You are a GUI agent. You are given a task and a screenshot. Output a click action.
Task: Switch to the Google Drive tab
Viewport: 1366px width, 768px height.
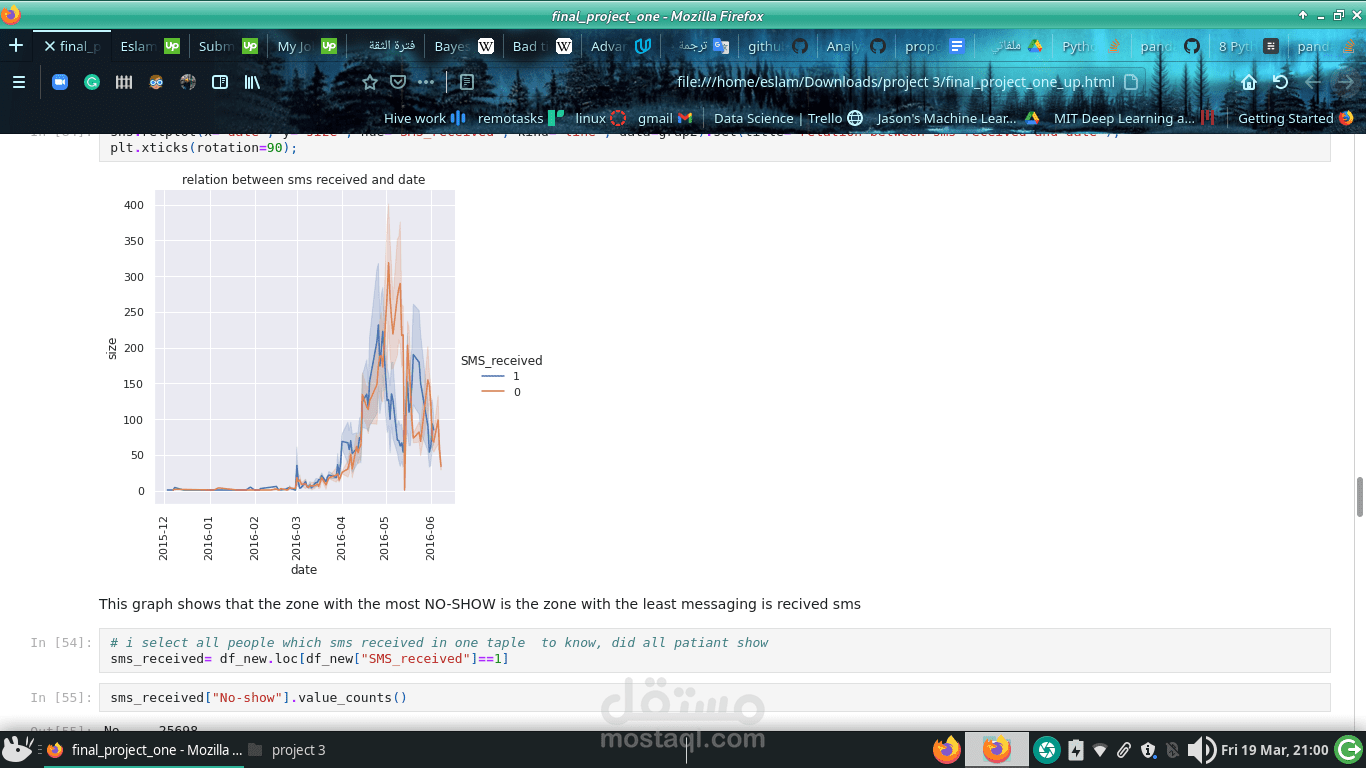[1013, 46]
